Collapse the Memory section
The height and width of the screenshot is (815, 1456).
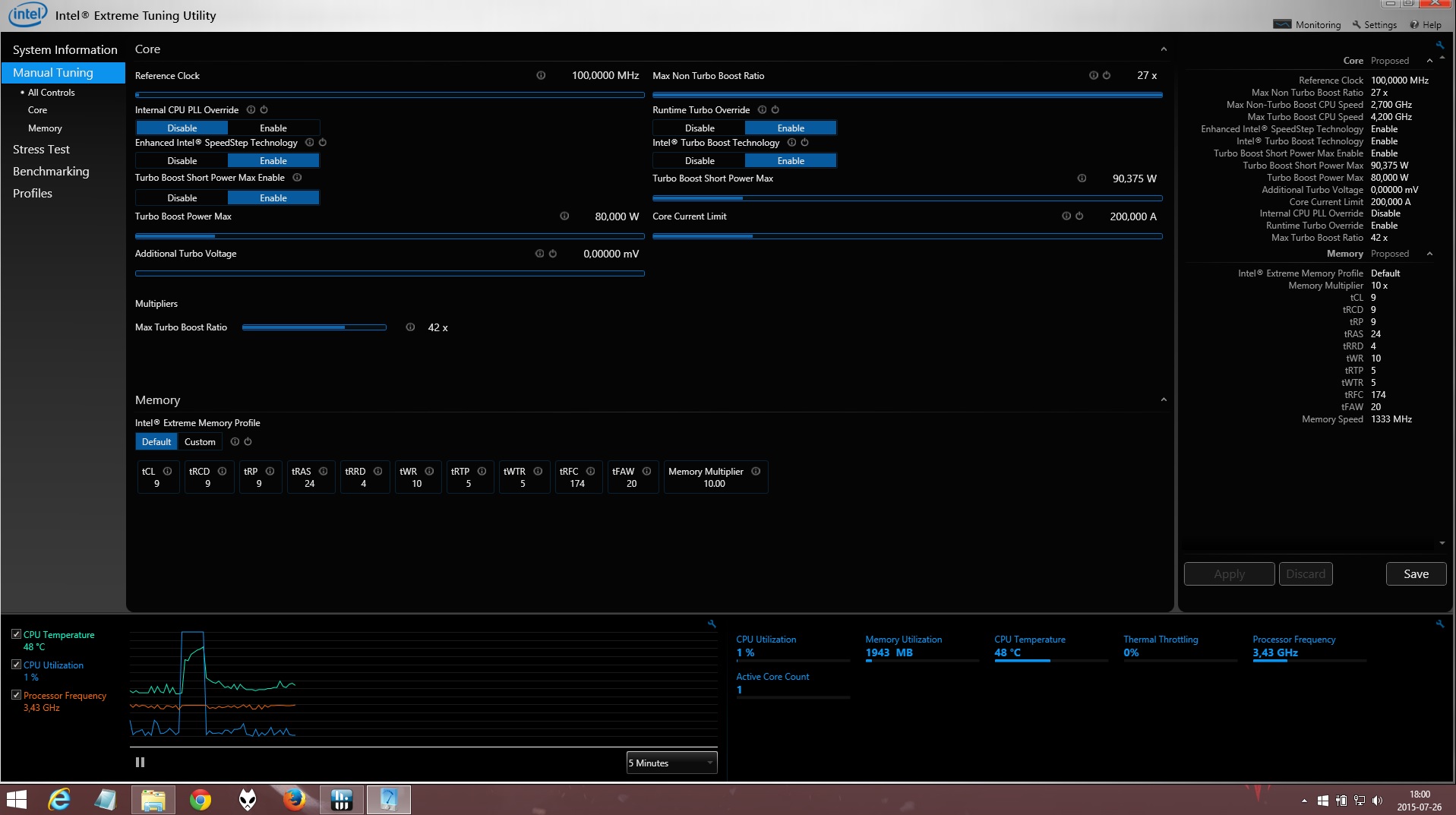(1163, 400)
